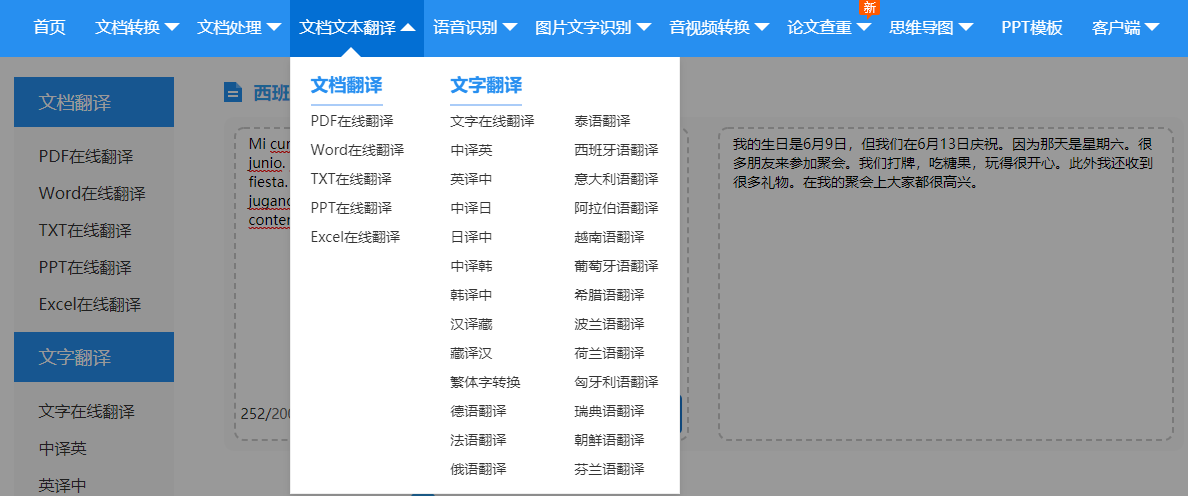
Task: Open 法语翻译 option
Action: 478,440
